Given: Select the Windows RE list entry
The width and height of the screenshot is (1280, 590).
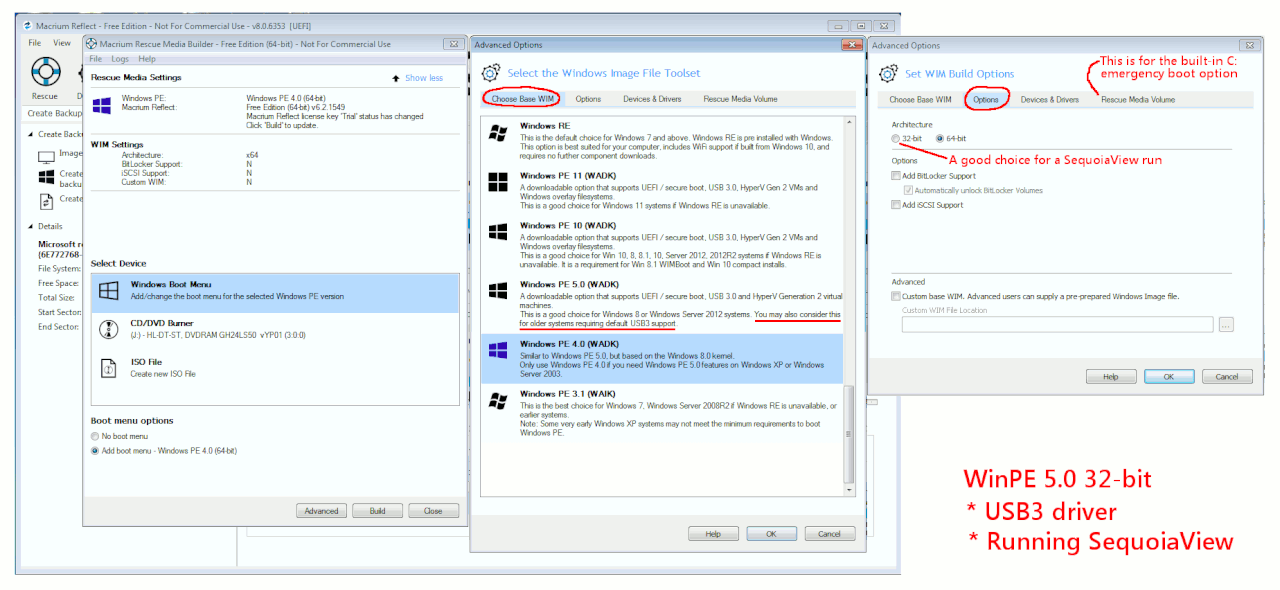Looking at the screenshot, I should (x=662, y=139).
